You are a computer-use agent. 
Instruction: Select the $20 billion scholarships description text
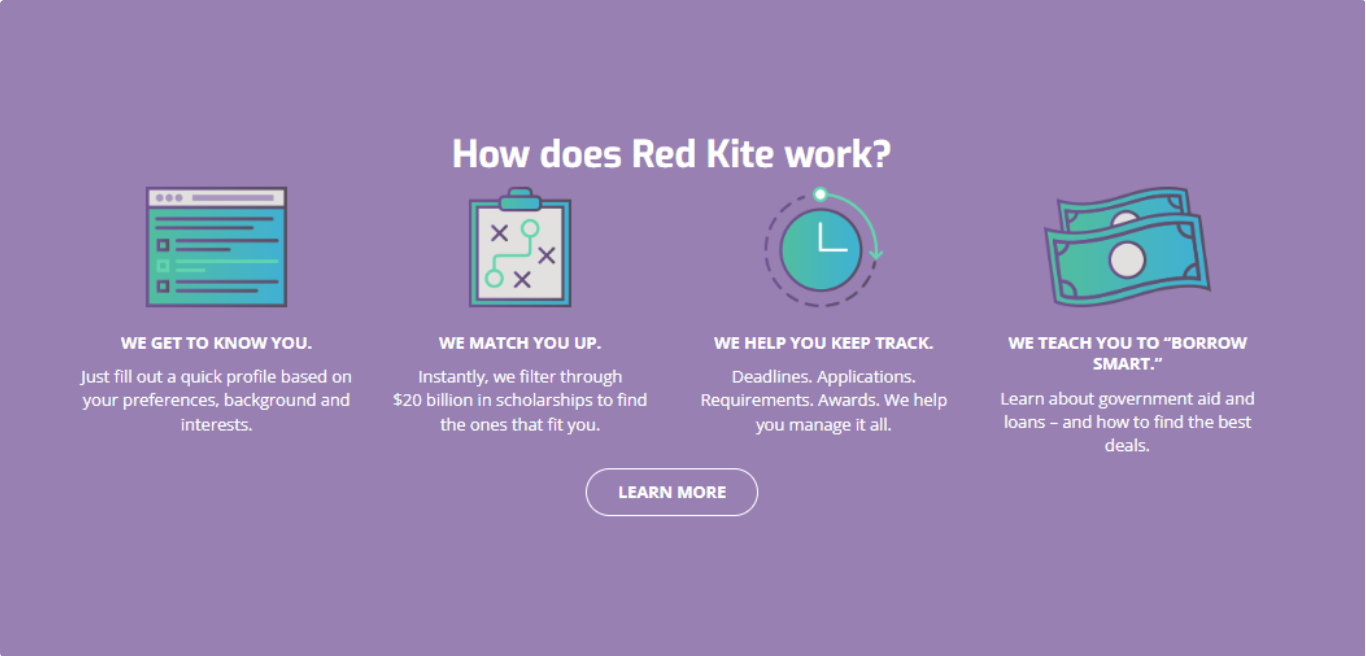pyautogui.click(x=520, y=401)
